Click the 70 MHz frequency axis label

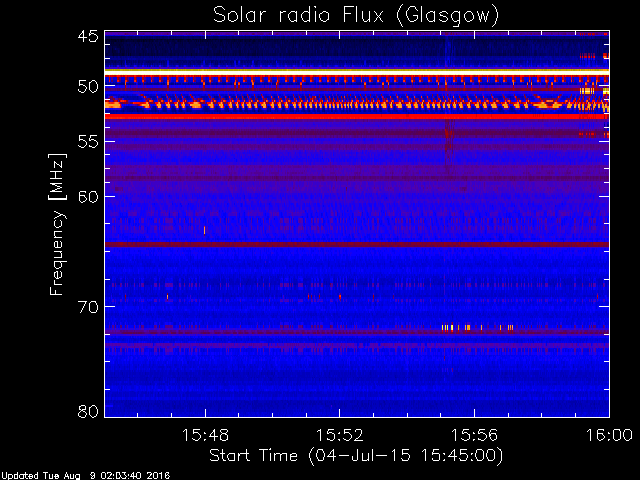click(88, 307)
